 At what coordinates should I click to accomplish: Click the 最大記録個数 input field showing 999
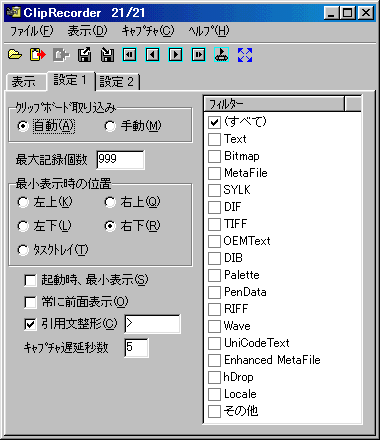click(x=120, y=160)
